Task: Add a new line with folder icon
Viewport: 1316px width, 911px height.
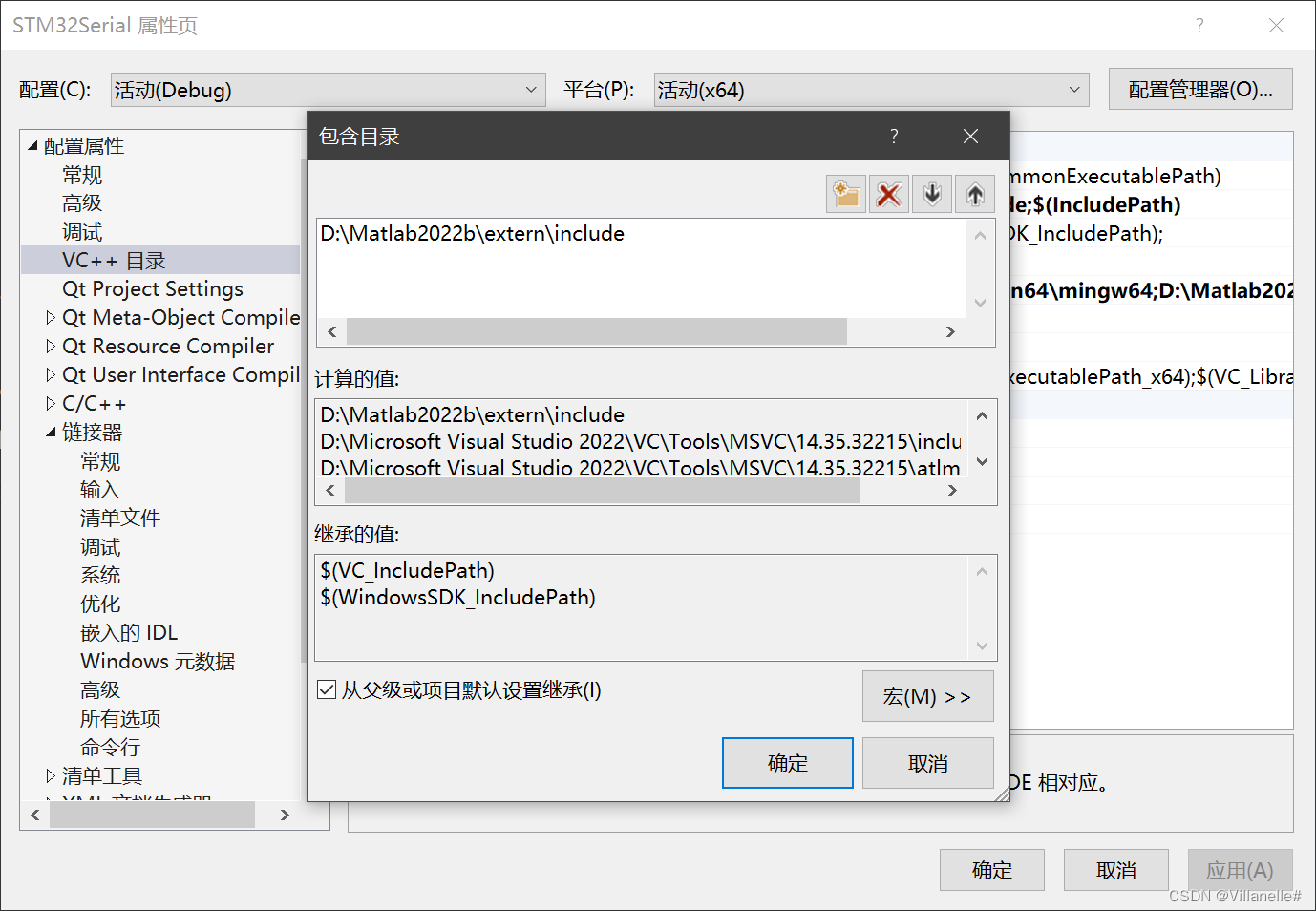Action: 846,195
